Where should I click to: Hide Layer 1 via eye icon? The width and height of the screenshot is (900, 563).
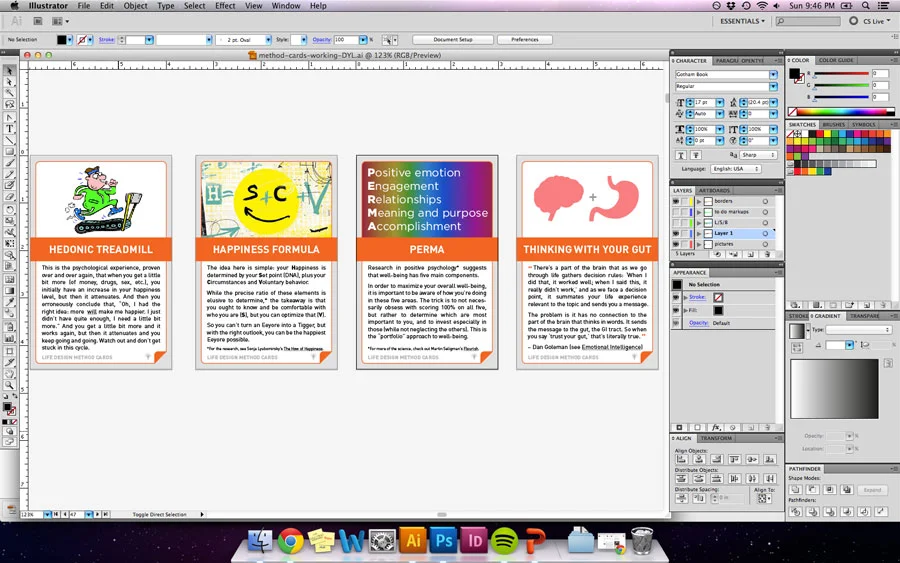(x=676, y=234)
